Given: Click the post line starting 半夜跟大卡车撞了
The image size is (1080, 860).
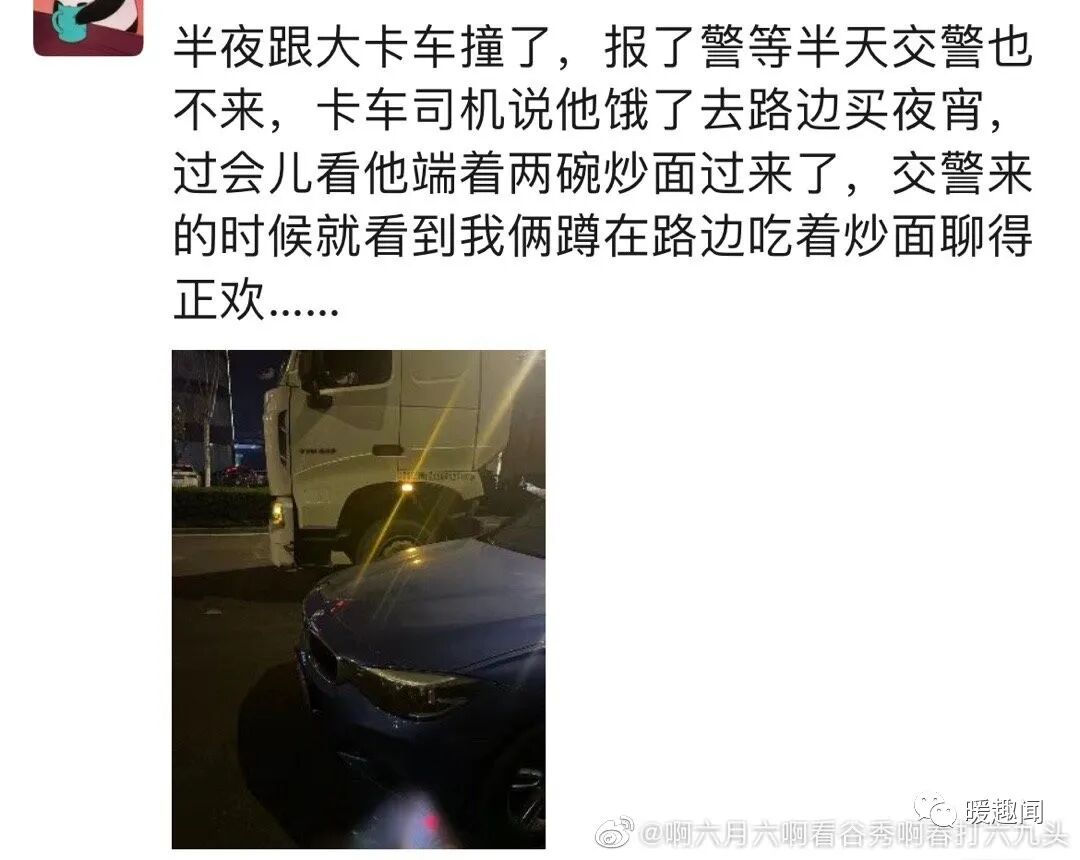Looking at the screenshot, I should pyautogui.click(x=603, y=48).
